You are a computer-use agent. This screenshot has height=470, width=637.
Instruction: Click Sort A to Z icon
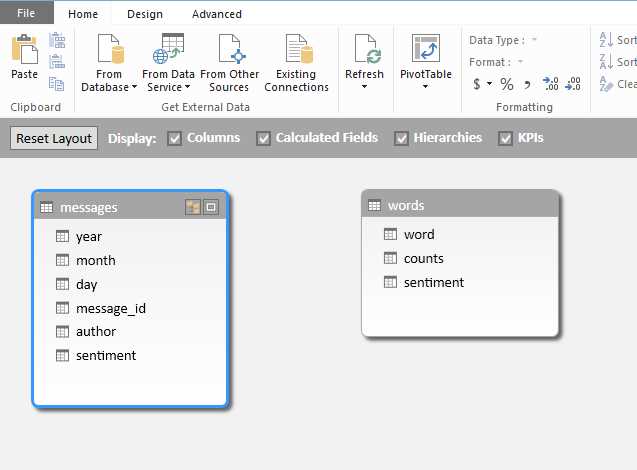tap(606, 40)
